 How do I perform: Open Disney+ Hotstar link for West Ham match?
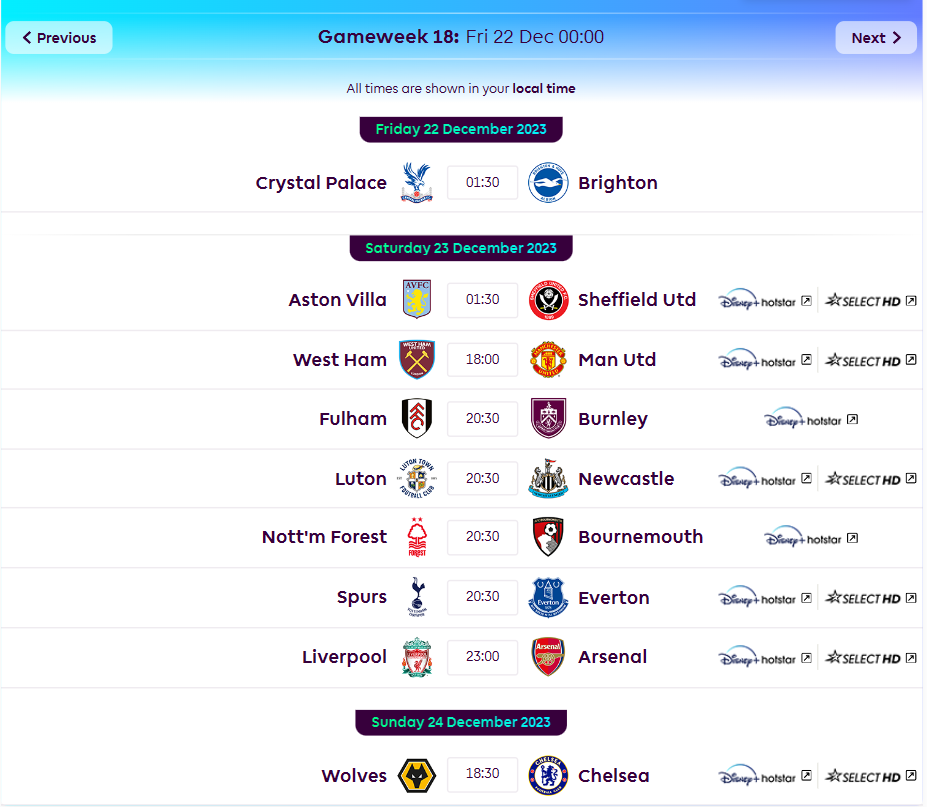pos(764,361)
